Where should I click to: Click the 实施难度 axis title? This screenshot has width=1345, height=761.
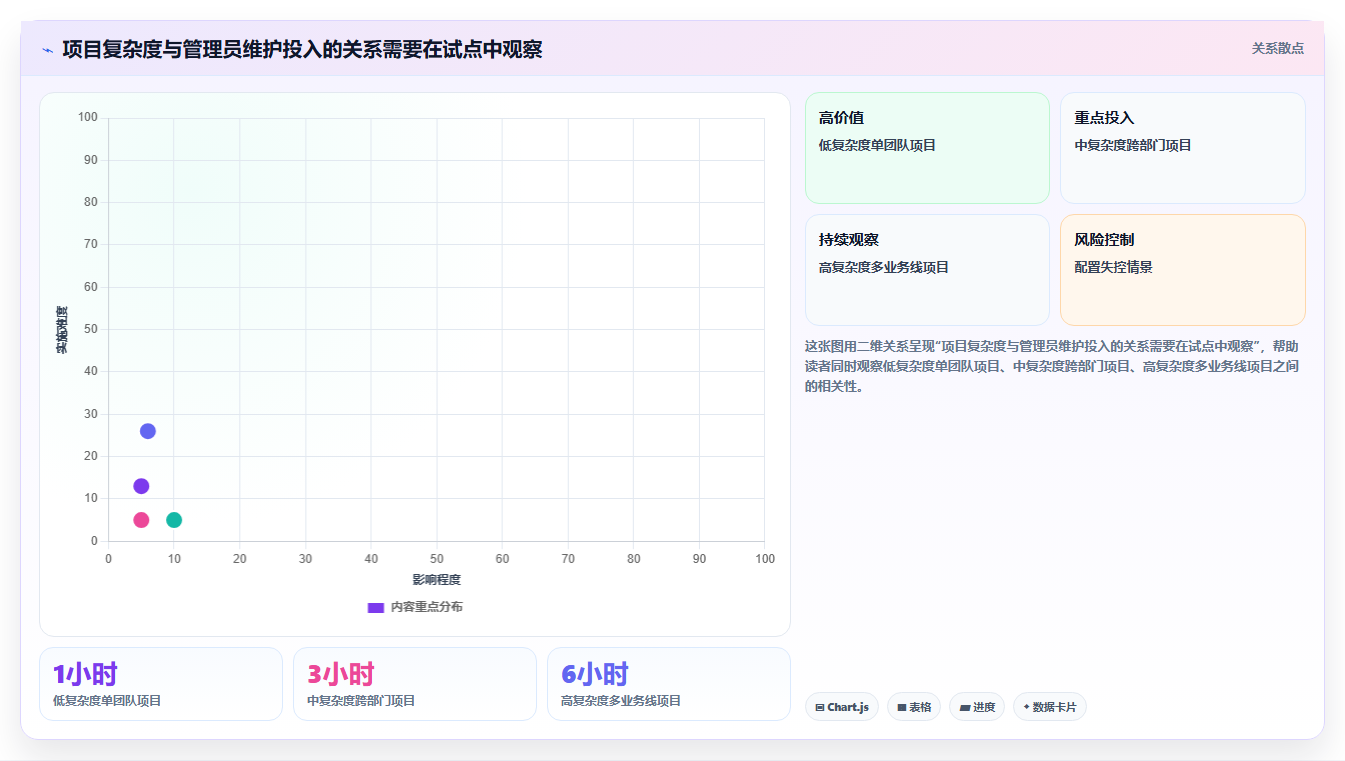pyautogui.click(x=62, y=330)
